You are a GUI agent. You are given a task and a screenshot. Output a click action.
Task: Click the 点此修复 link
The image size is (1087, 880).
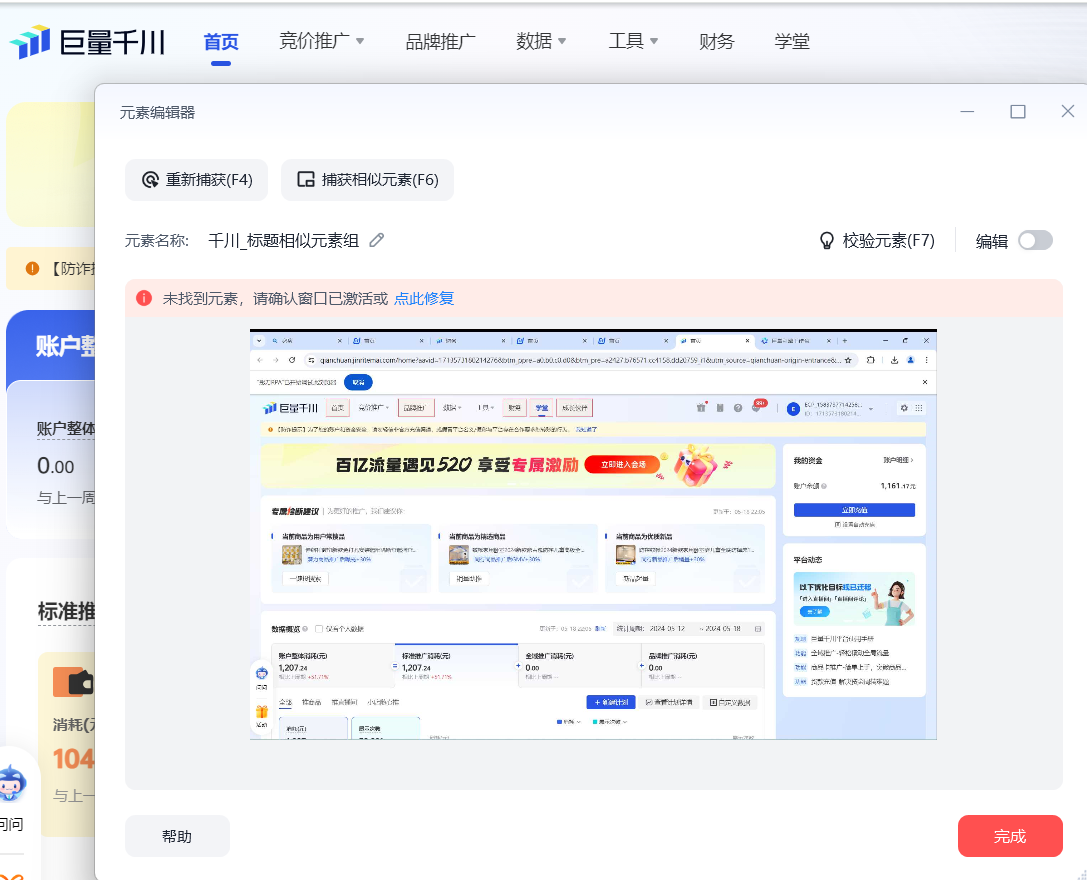click(424, 298)
